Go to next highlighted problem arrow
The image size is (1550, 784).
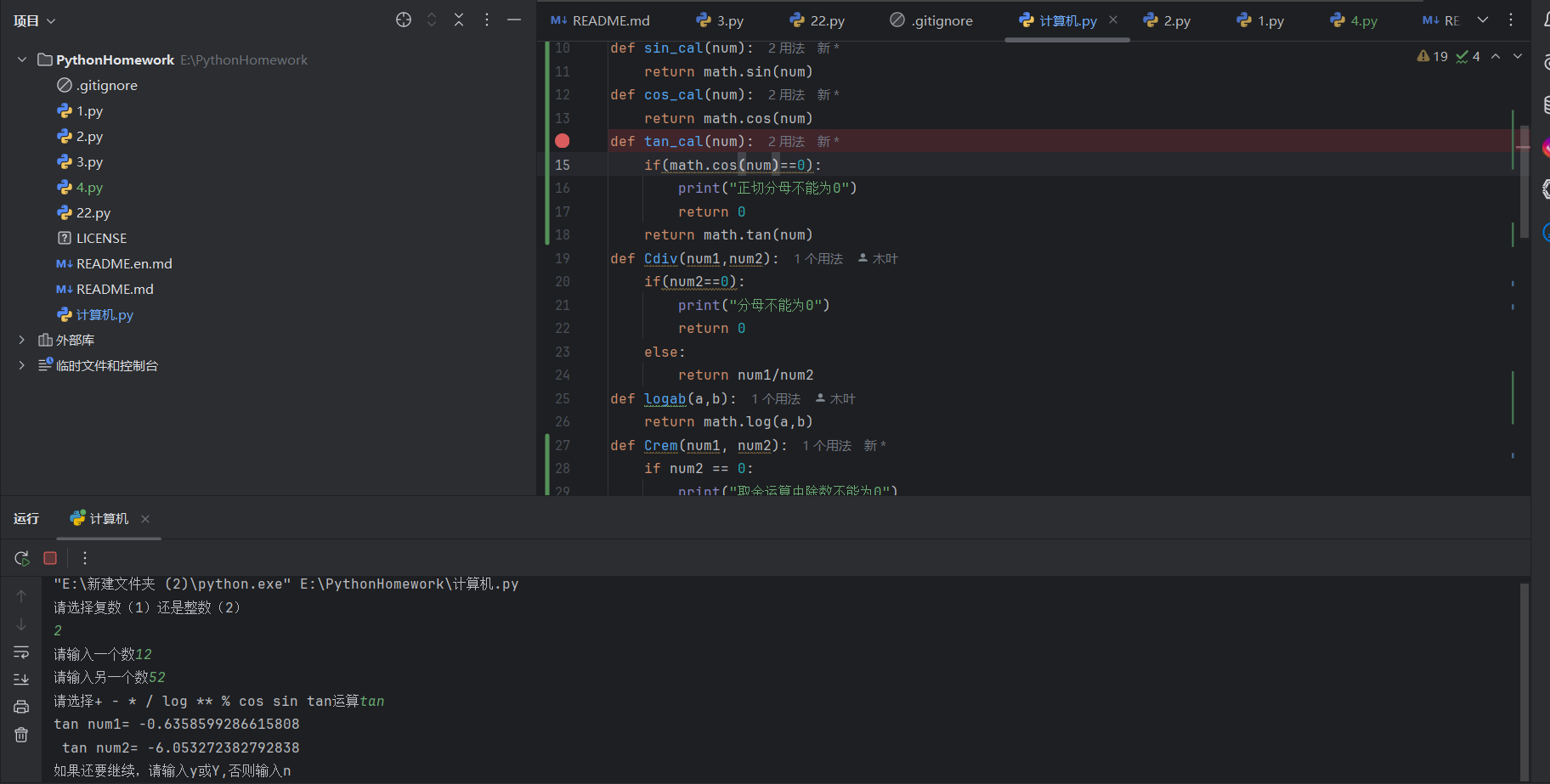[x=1518, y=56]
